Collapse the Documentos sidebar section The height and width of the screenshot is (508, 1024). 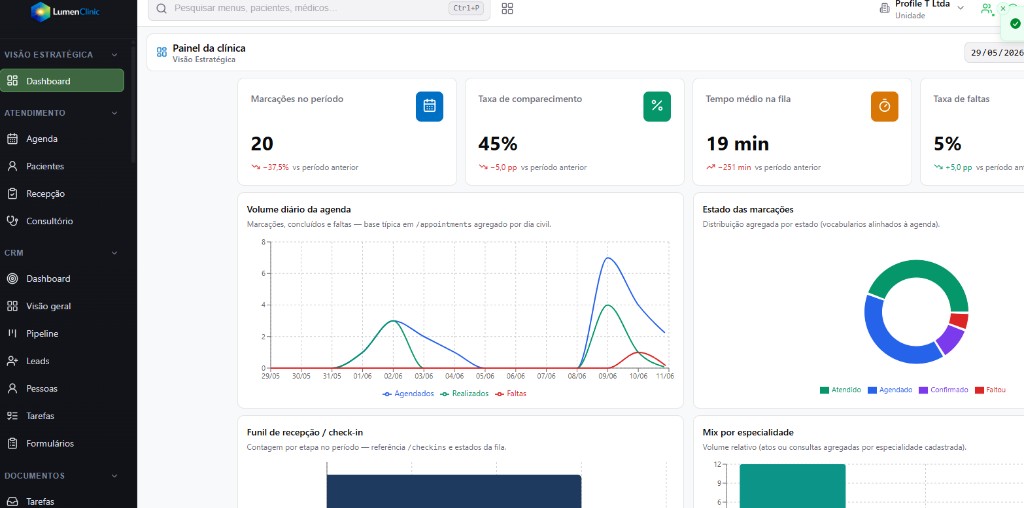(x=115, y=476)
